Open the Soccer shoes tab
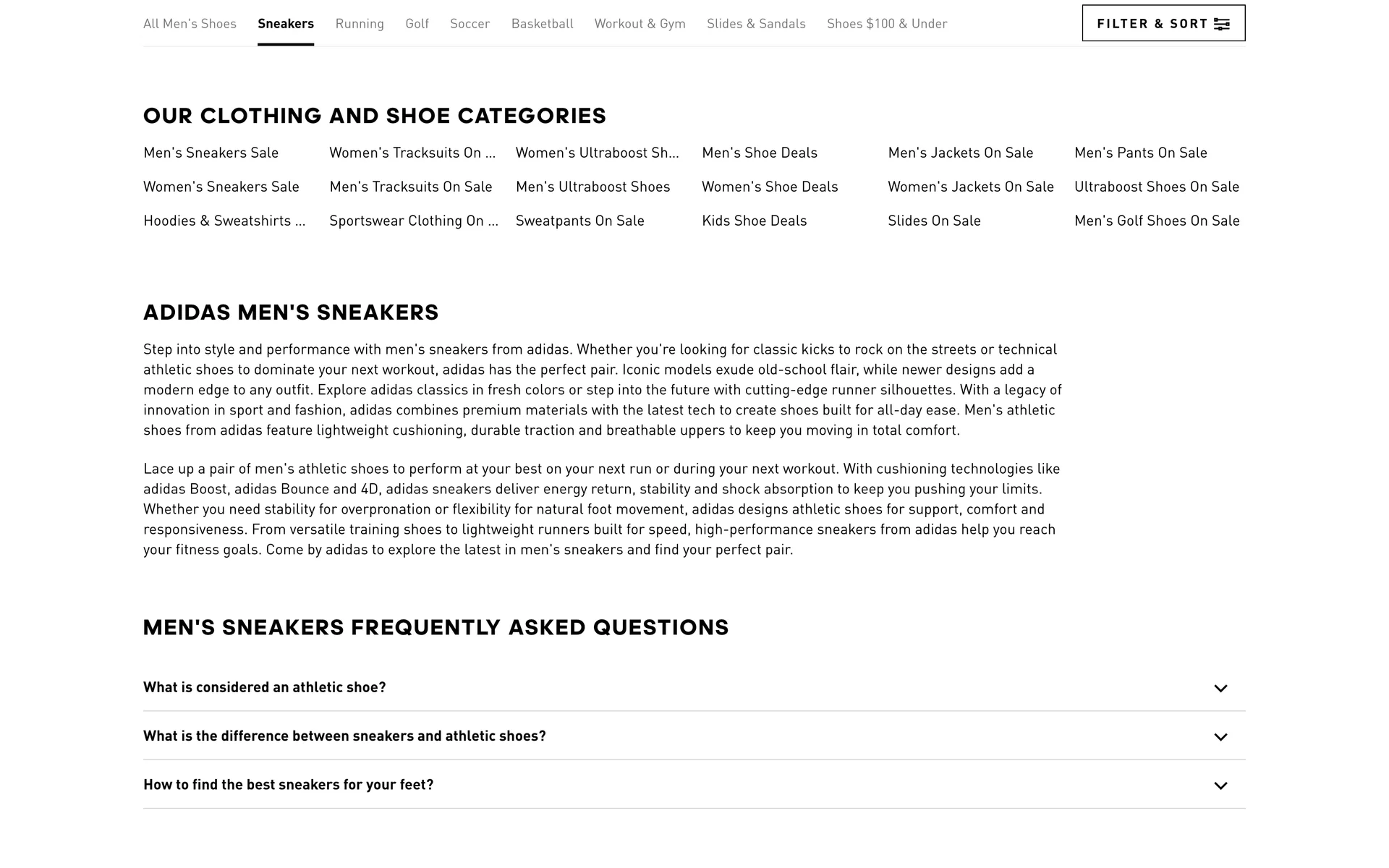The width and height of the screenshot is (1389, 868). [x=470, y=24]
